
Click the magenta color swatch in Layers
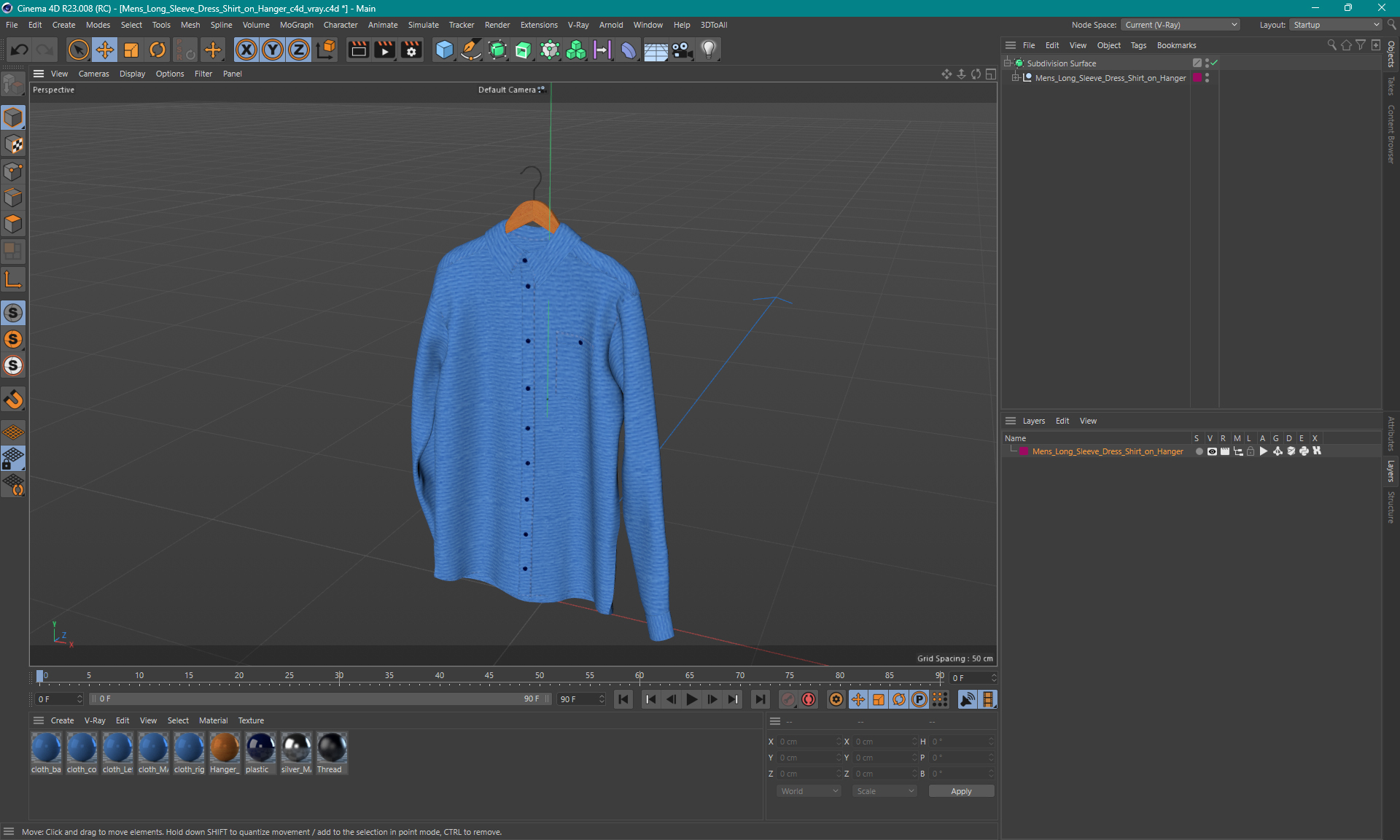click(1024, 451)
